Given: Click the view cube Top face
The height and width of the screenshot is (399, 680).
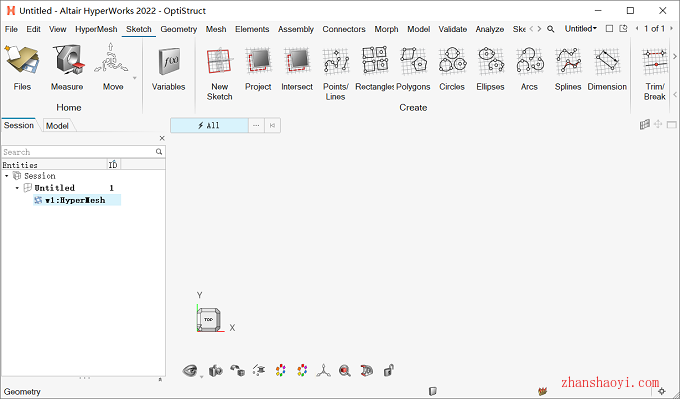Looking at the screenshot, I should pyautogui.click(x=209, y=320).
